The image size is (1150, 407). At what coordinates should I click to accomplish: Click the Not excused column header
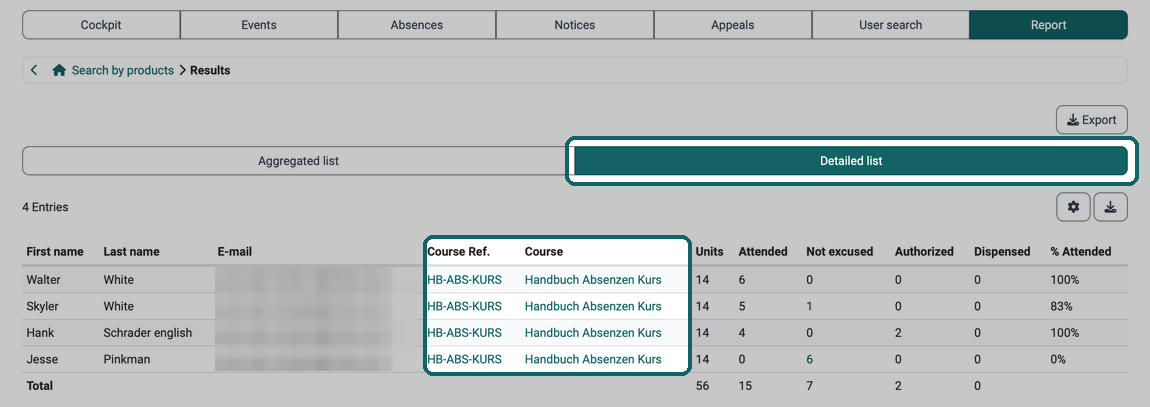pyautogui.click(x=840, y=252)
